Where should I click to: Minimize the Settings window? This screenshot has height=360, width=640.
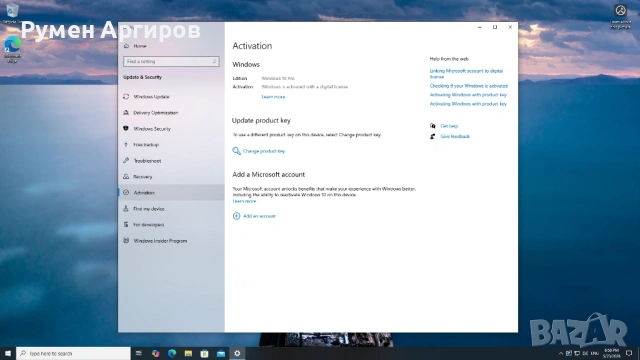click(480, 27)
